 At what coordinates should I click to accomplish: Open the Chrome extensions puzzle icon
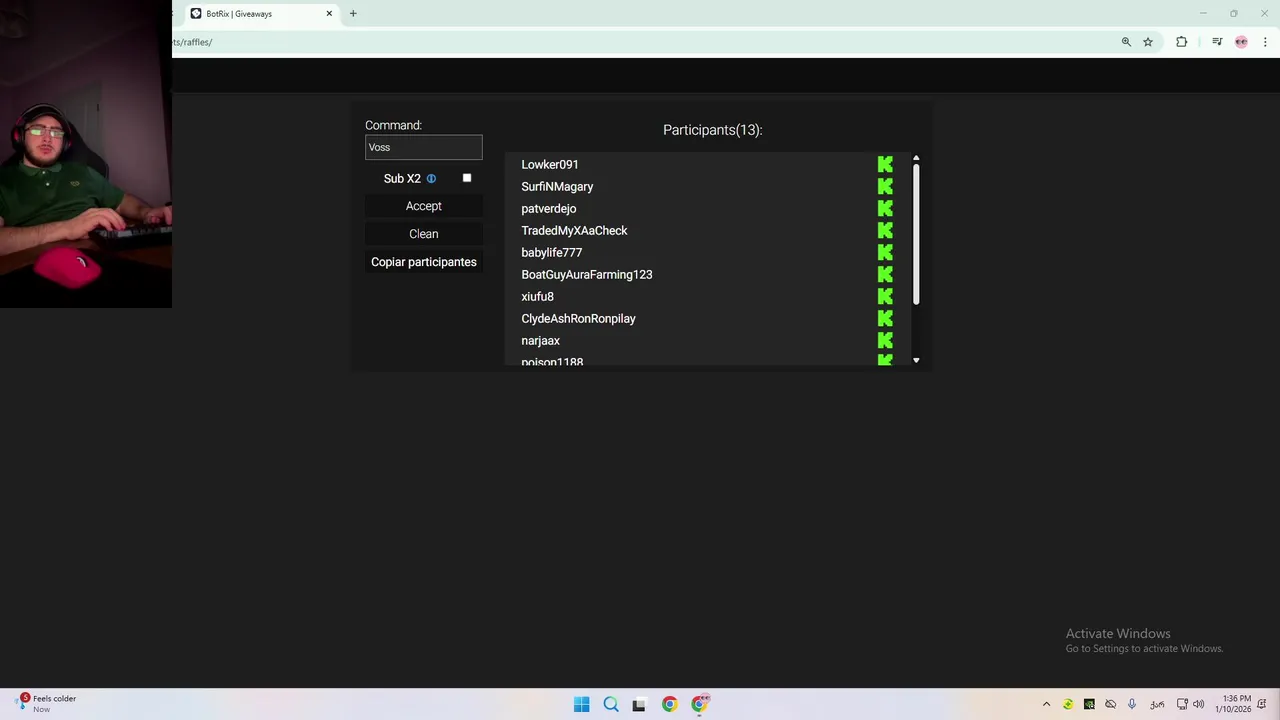pyautogui.click(x=1181, y=42)
